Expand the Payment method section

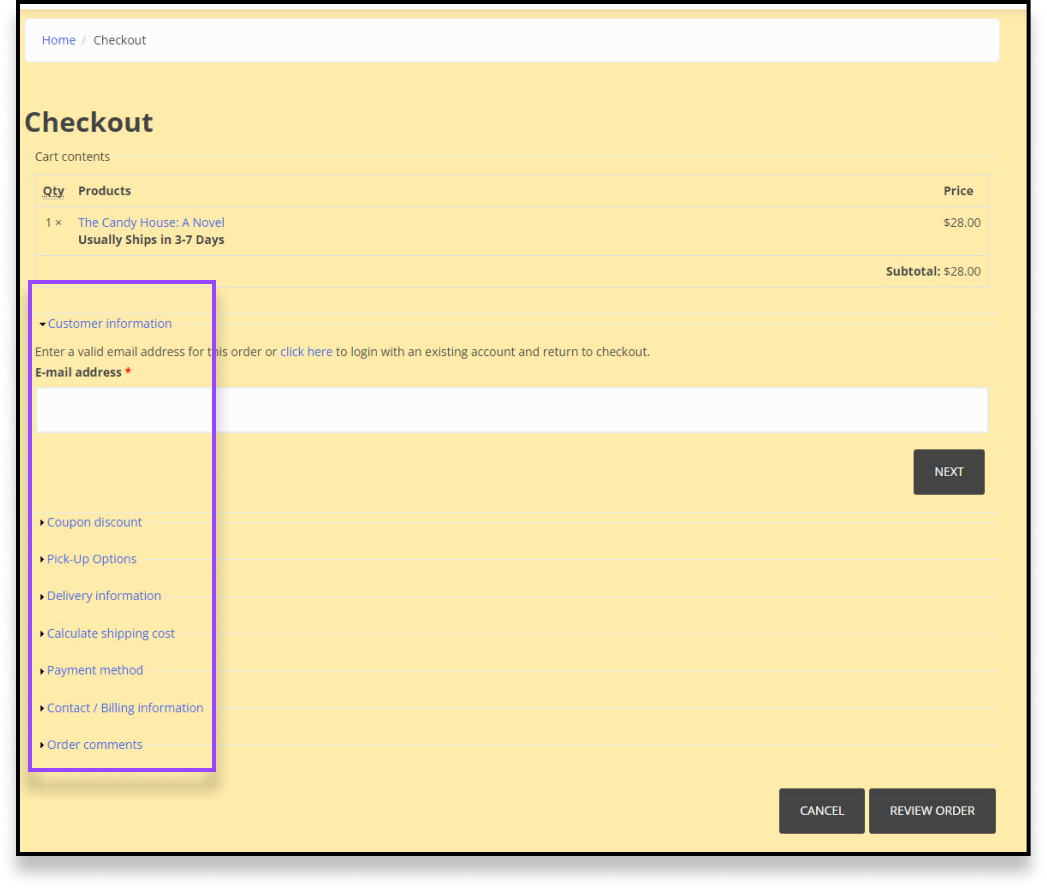click(x=95, y=669)
